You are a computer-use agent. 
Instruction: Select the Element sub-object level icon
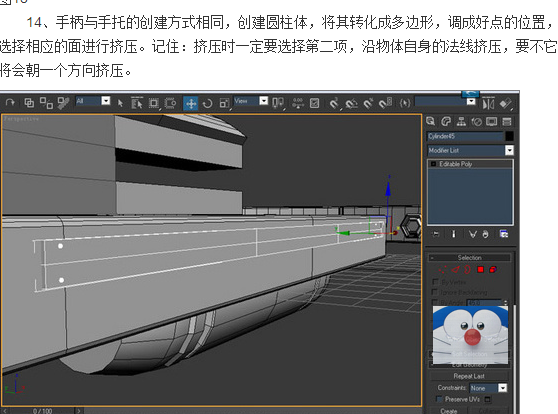click(493, 270)
